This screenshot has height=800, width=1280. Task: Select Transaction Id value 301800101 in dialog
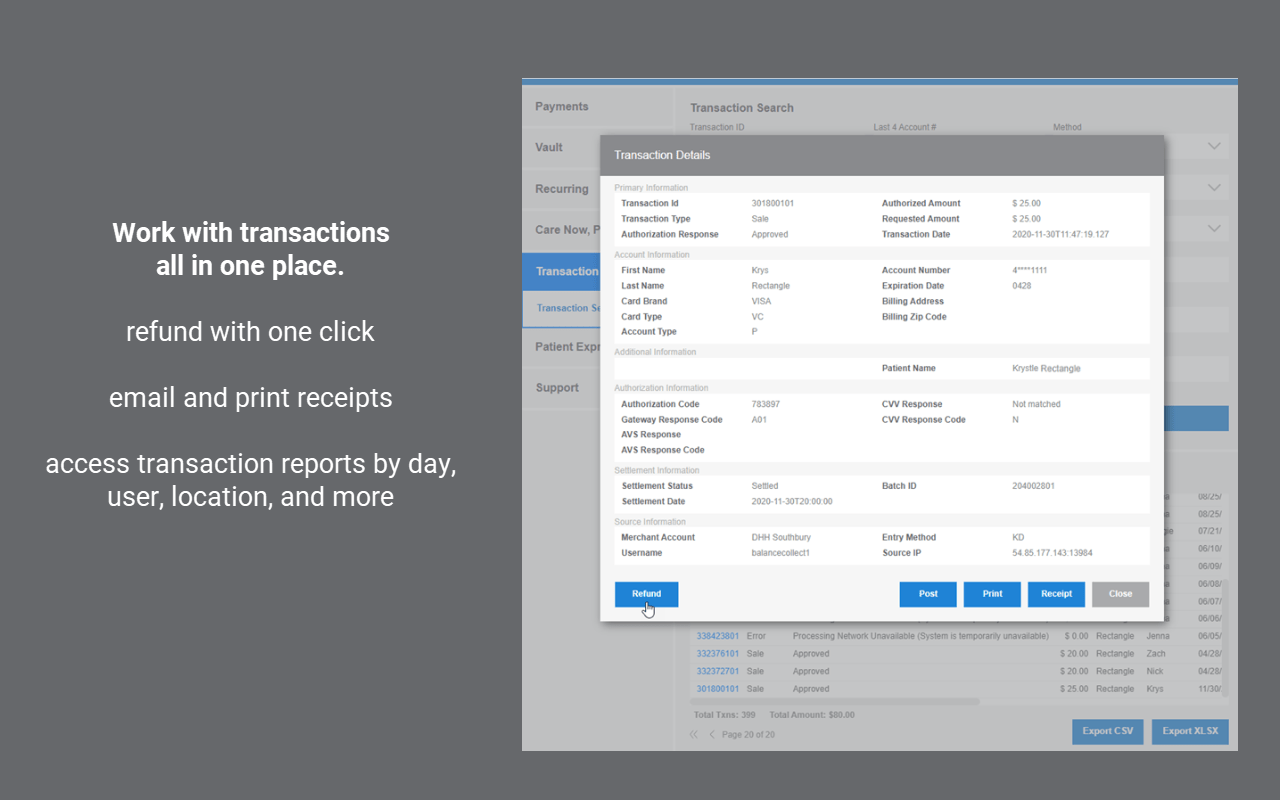point(773,203)
